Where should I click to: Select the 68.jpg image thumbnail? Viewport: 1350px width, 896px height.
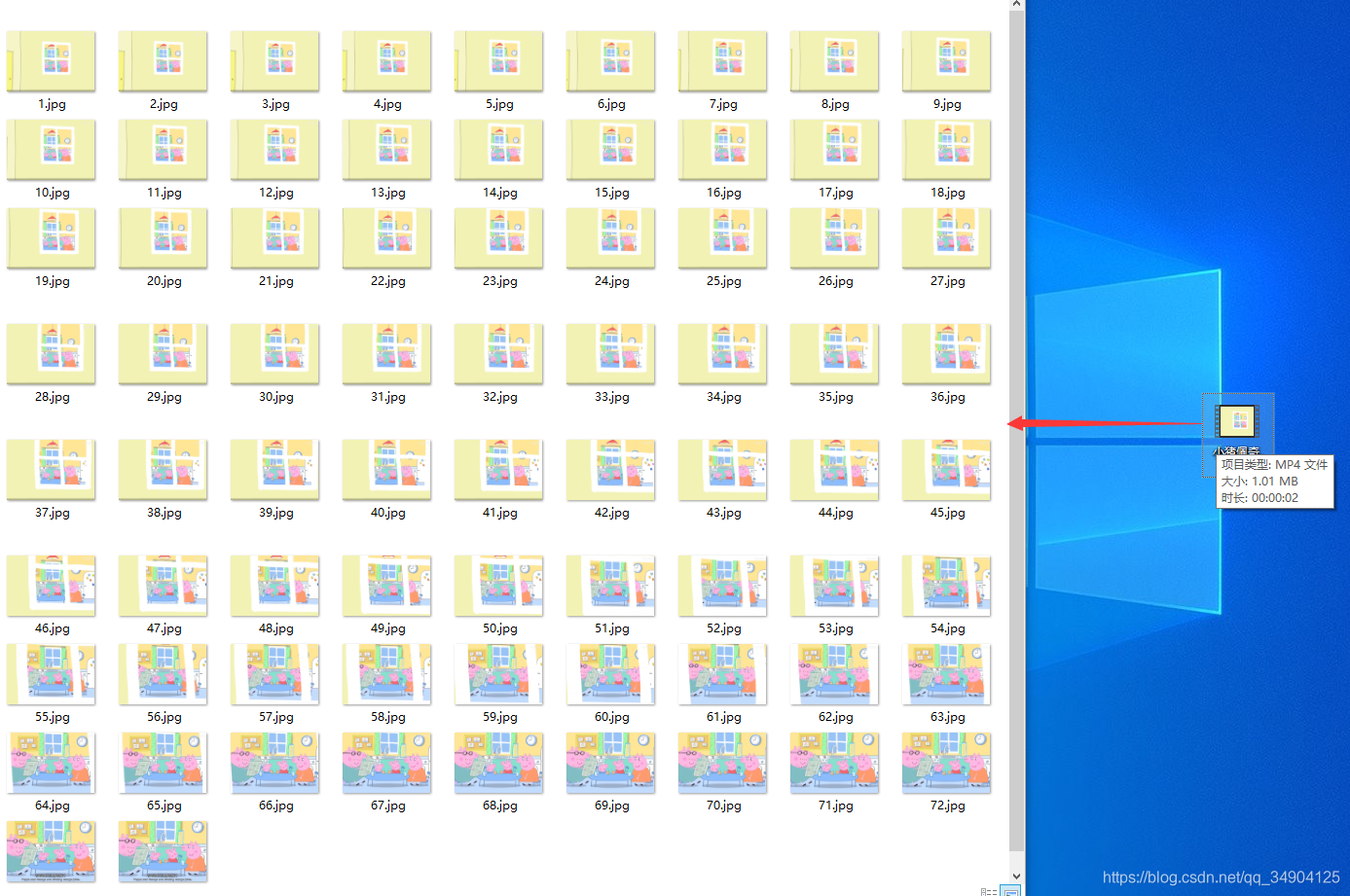(x=499, y=763)
